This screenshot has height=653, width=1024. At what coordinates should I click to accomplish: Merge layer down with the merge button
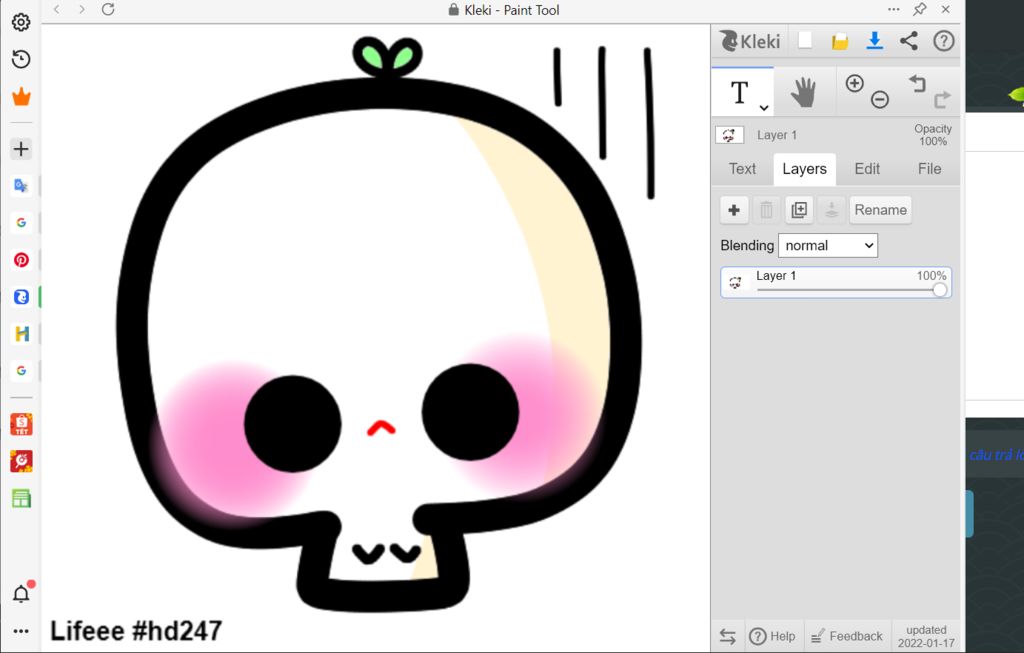click(x=831, y=210)
